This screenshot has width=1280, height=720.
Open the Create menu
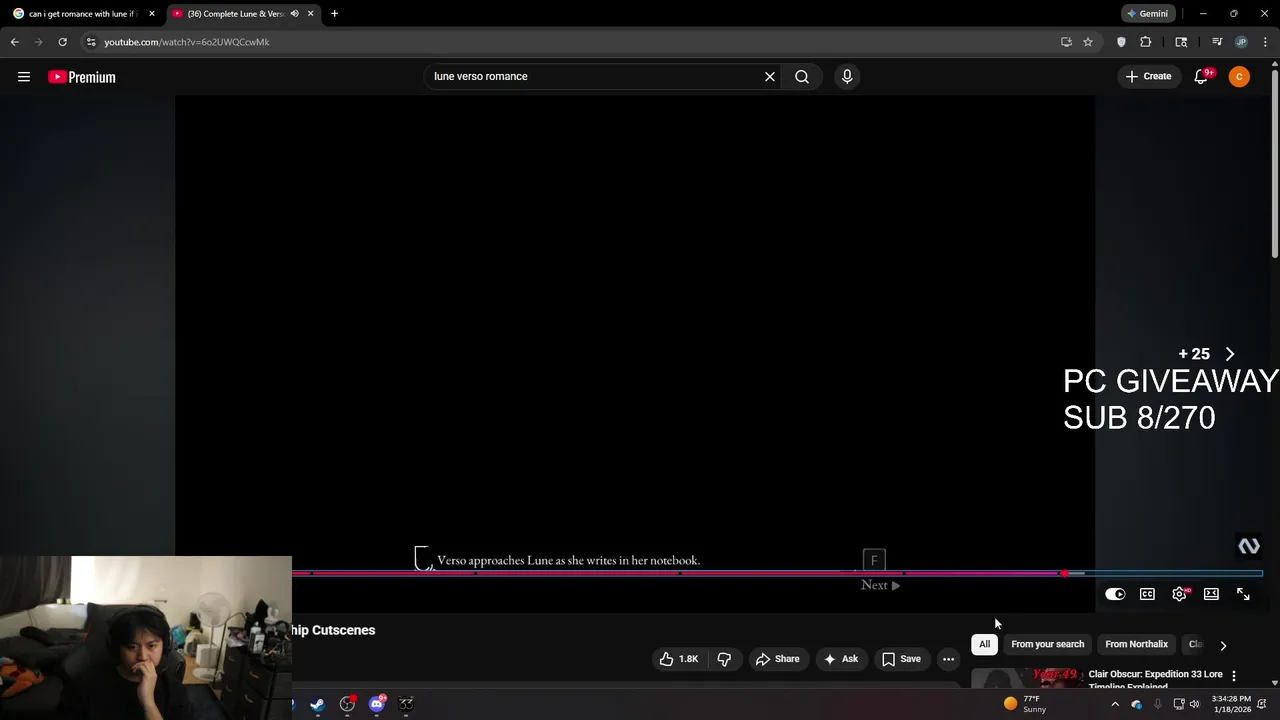(1148, 76)
